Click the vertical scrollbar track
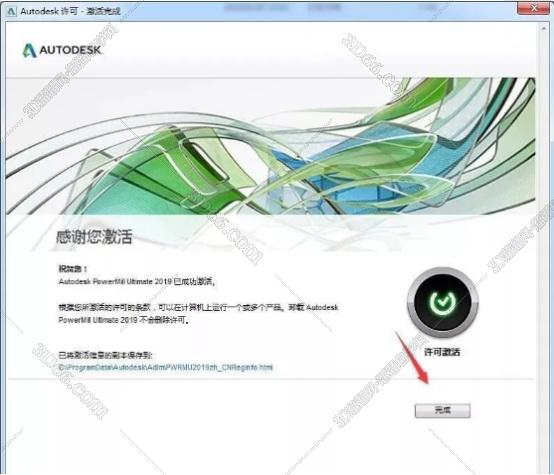 [544, 247]
